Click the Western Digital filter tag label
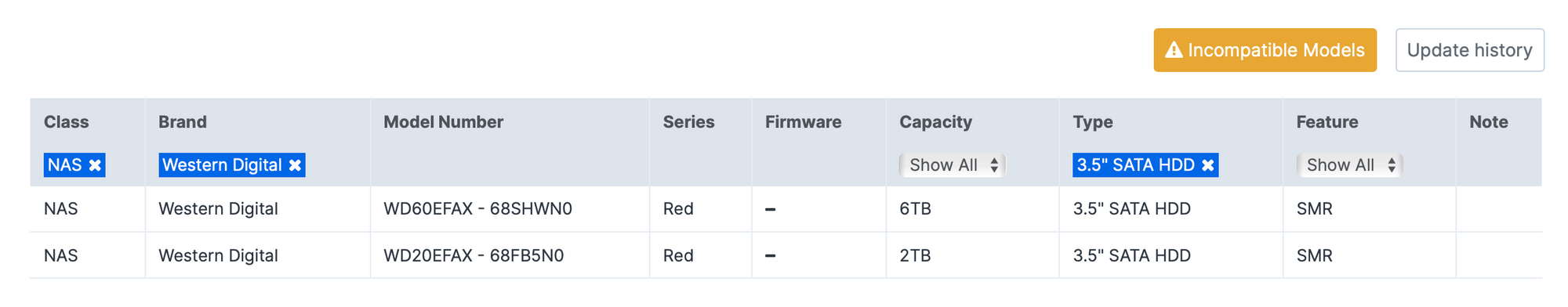Image resolution: width=1568 pixels, height=307 pixels. click(x=222, y=165)
